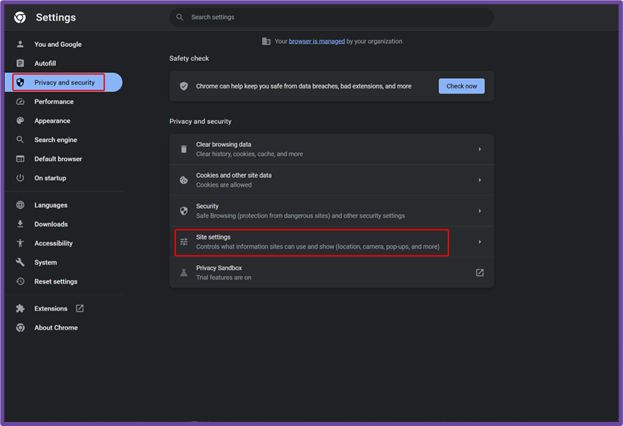Click the cookie icon in Cookies row
Screen dimensions: 623x426
click(184, 180)
